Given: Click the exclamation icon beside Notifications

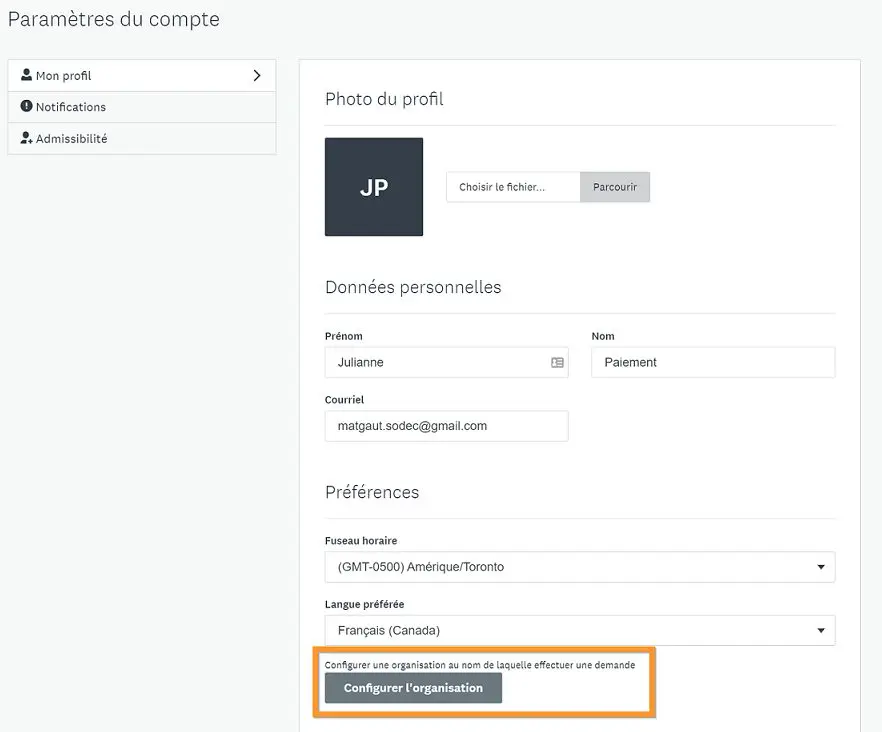Looking at the screenshot, I should tap(27, 106).
